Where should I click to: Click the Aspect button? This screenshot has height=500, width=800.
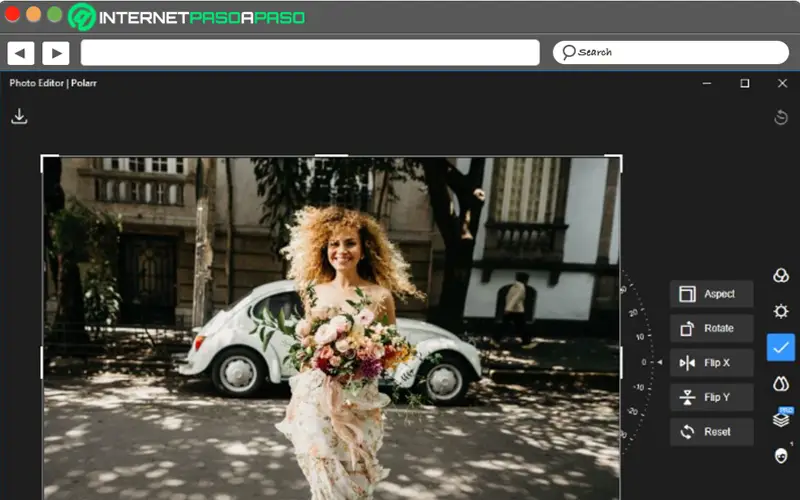711,294
